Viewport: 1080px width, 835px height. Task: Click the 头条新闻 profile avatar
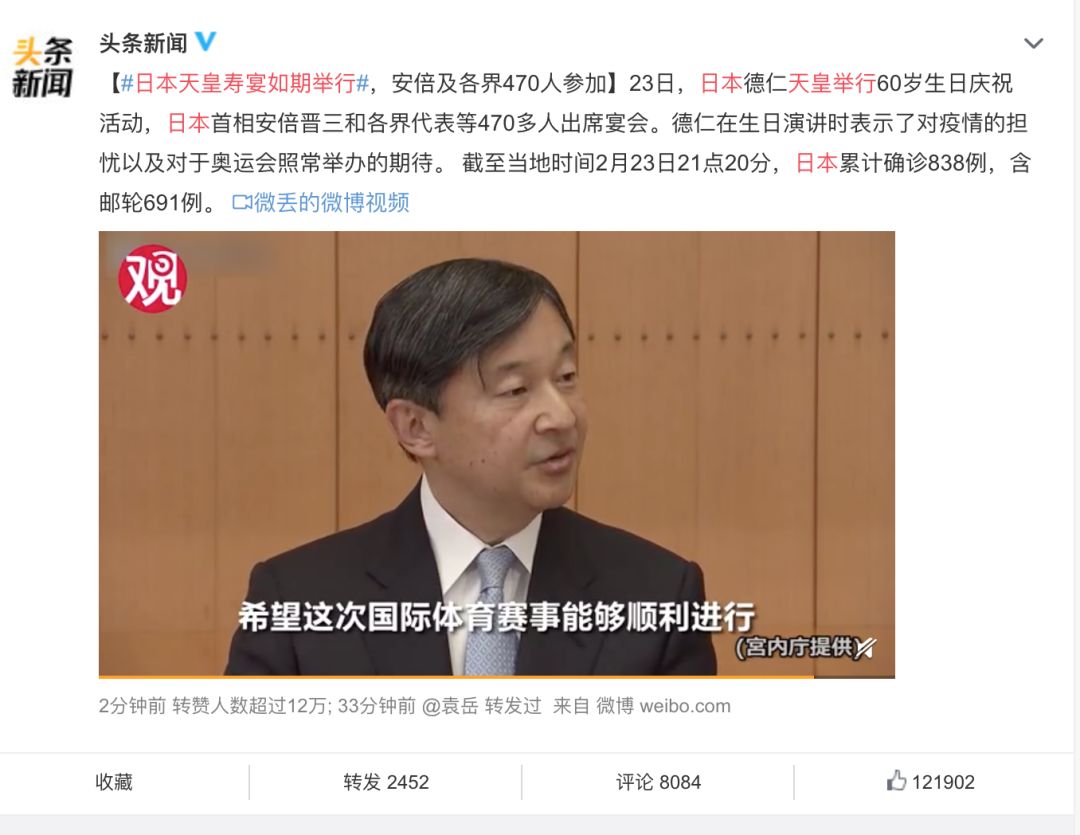click(43, 67)
